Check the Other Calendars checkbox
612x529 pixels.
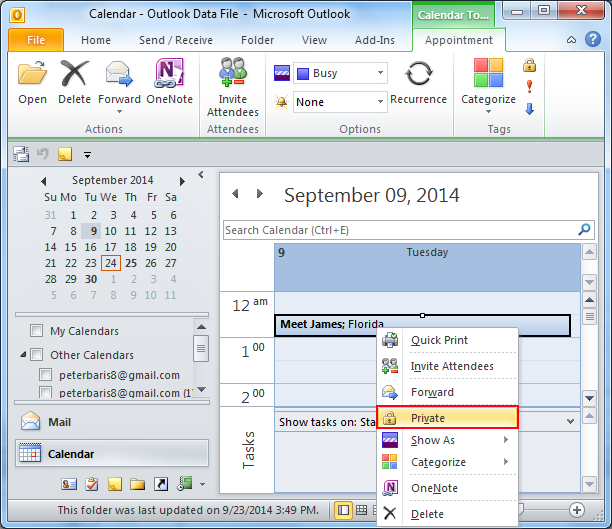(37, 354)
